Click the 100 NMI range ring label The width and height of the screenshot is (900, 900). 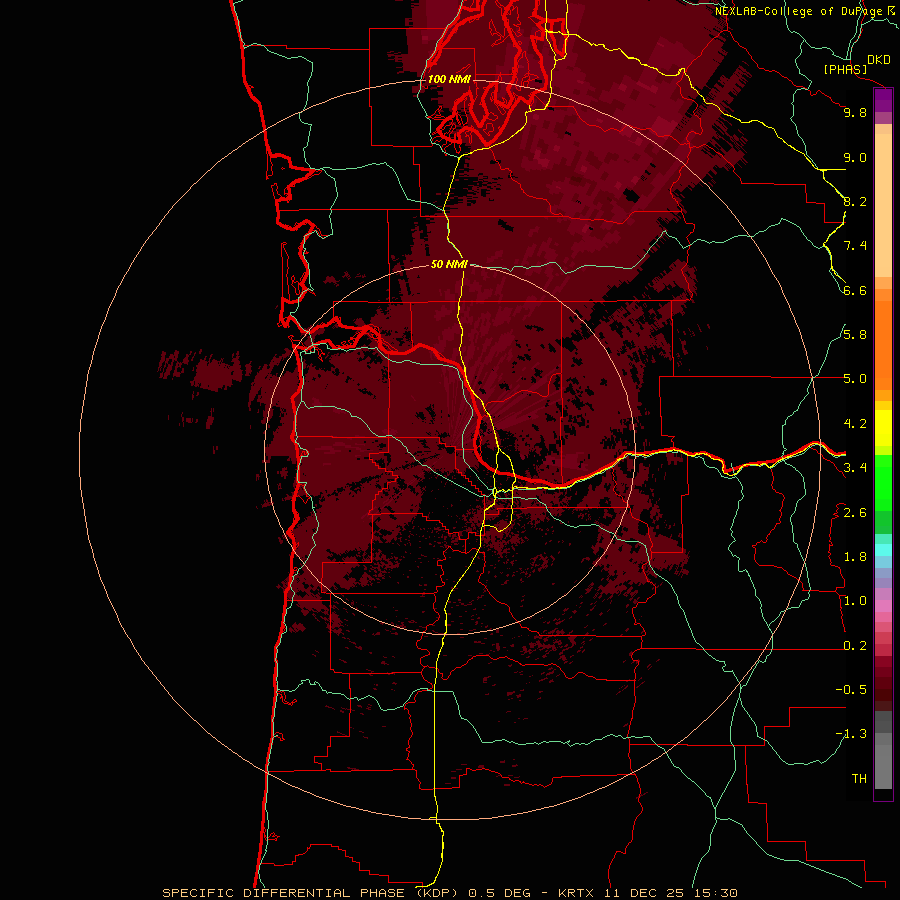(449, 79)
